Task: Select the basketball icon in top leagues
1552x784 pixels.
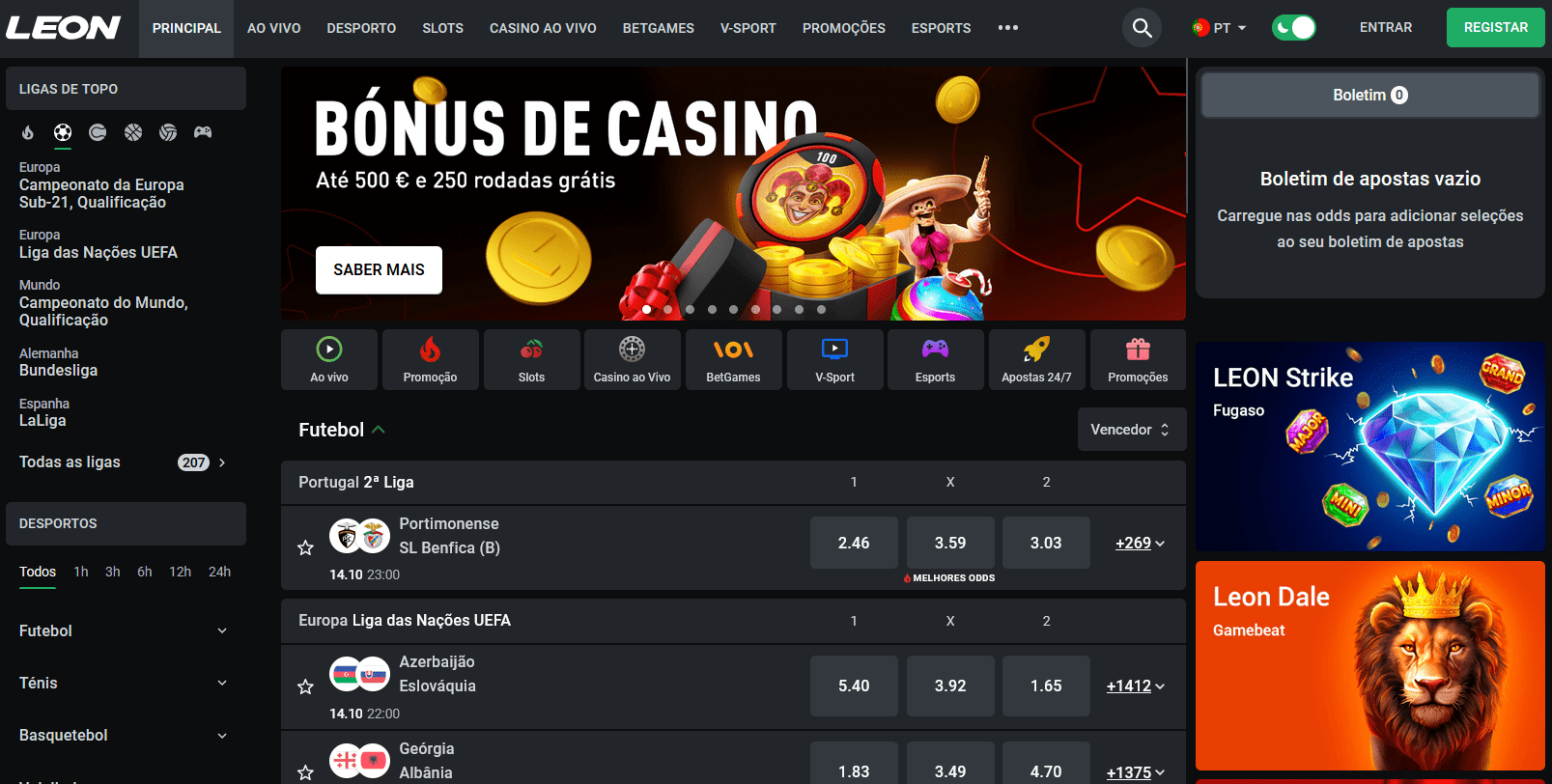Action: tap(133, 132)
